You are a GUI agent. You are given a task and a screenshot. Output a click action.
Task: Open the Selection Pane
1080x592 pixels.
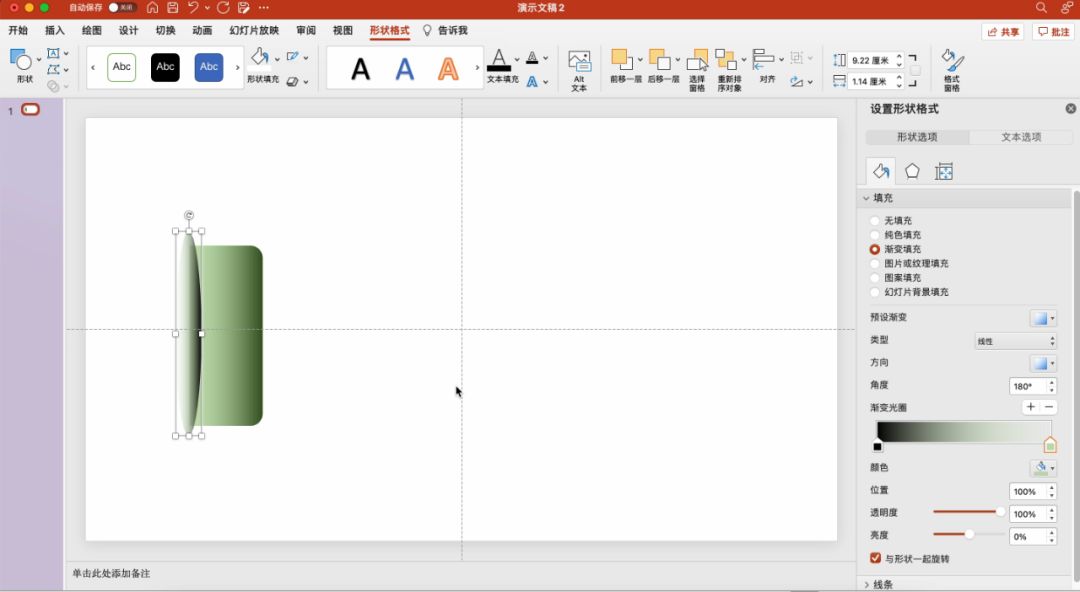point(697,70)
